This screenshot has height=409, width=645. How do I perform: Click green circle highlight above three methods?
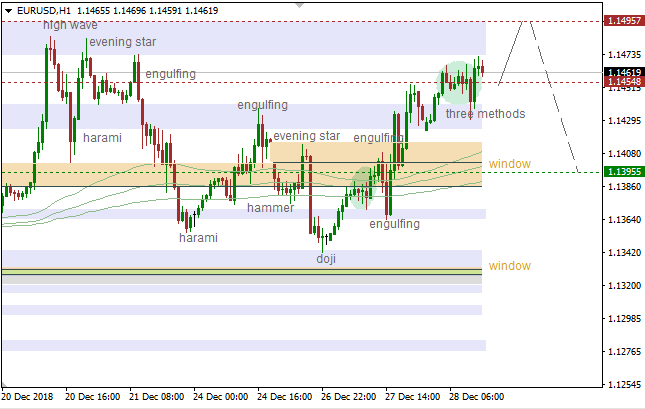tap(459, 81)
